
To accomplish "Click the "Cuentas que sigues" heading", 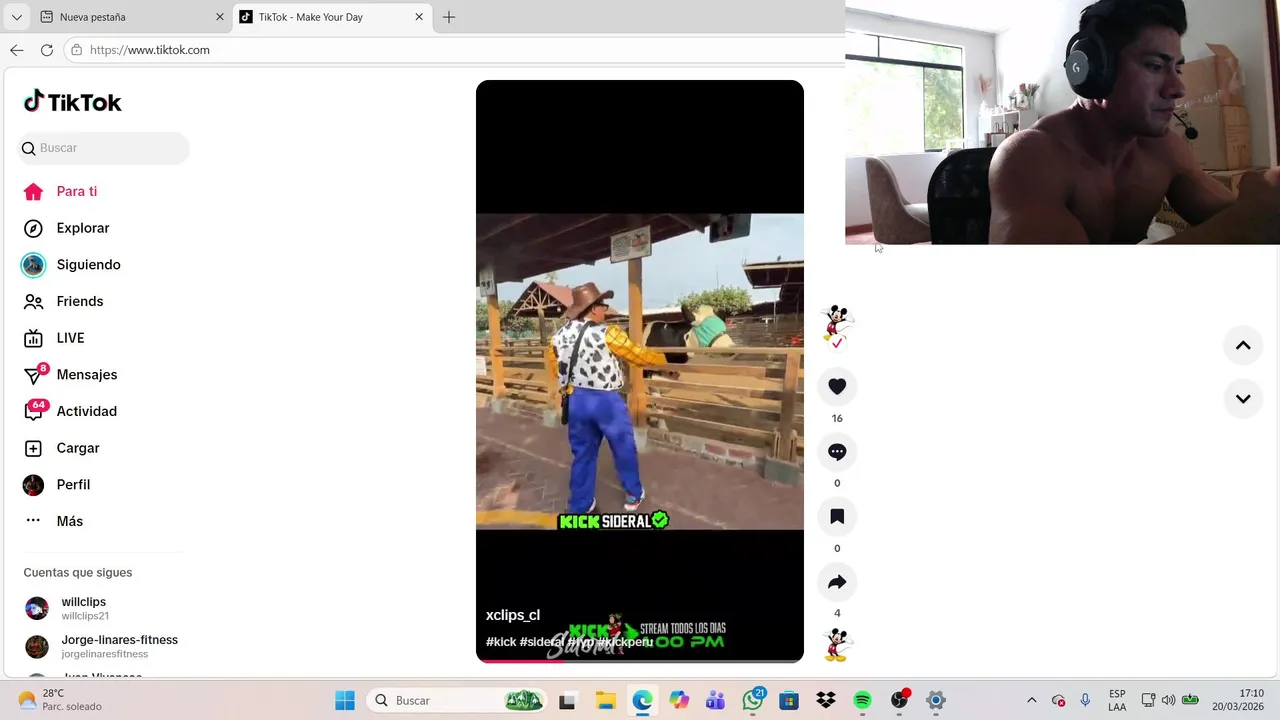I will (x=78, y=573).
